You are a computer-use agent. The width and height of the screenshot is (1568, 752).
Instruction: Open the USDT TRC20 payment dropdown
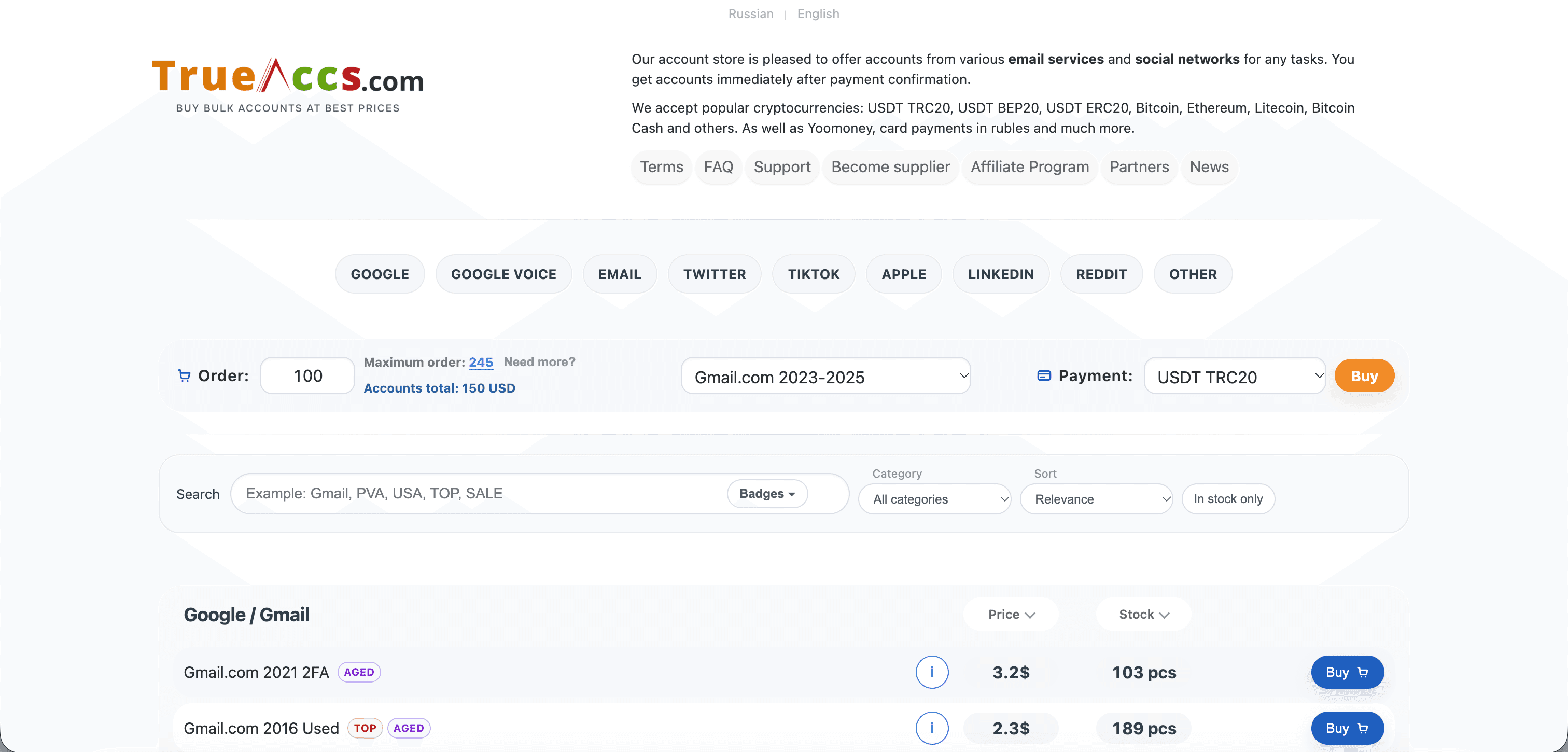pyautogui.click(x=1235, y=375)
